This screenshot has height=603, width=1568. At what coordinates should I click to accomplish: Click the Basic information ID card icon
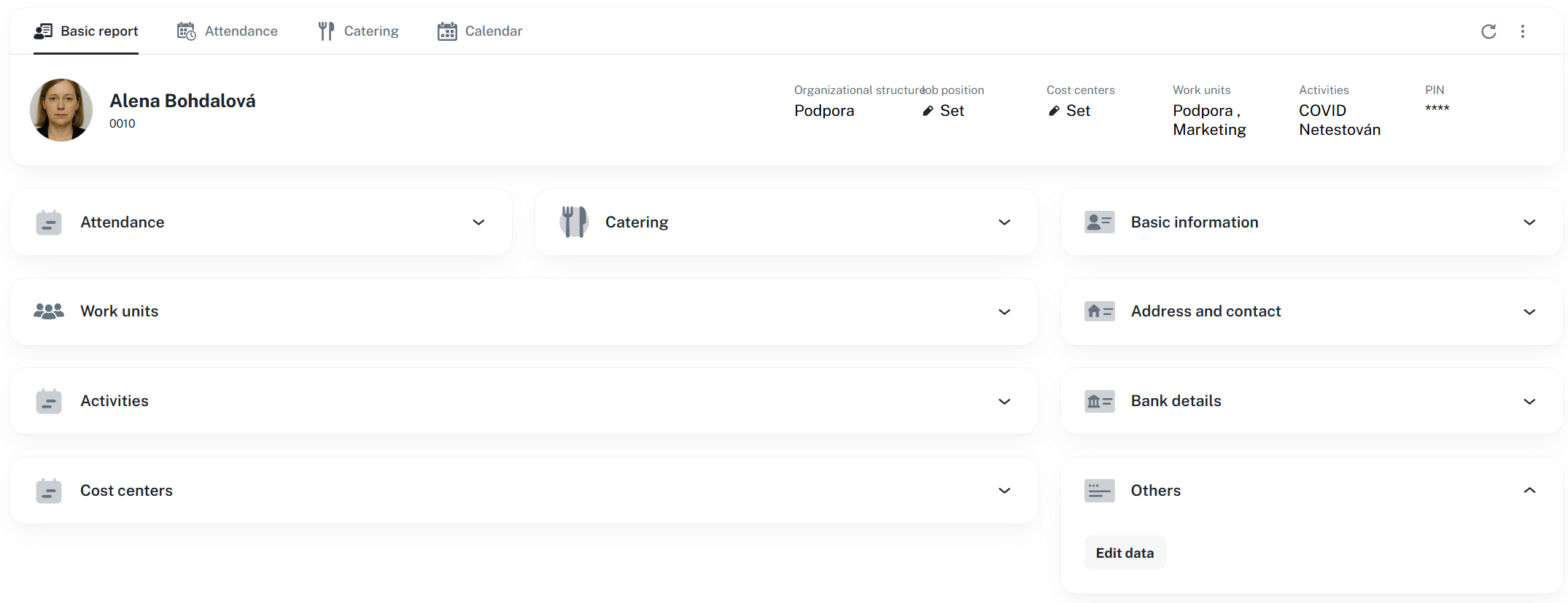pyautogui.click(x=1099, y=222)
